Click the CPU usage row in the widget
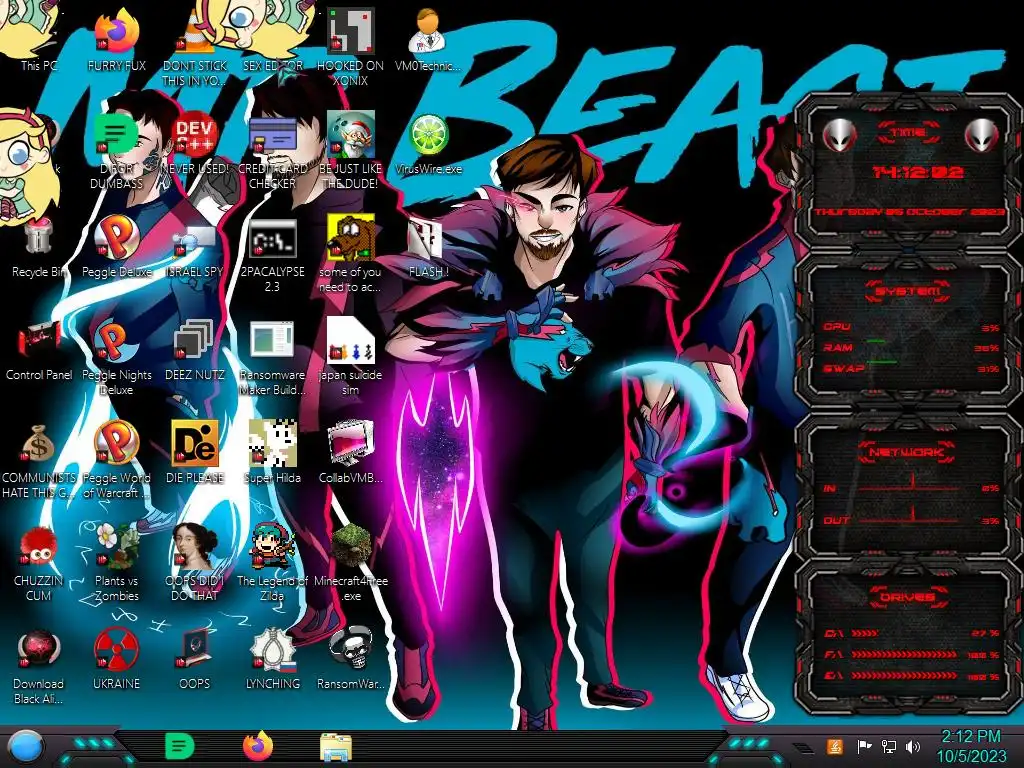This screenshot has height=768, width=1024. 911,327
